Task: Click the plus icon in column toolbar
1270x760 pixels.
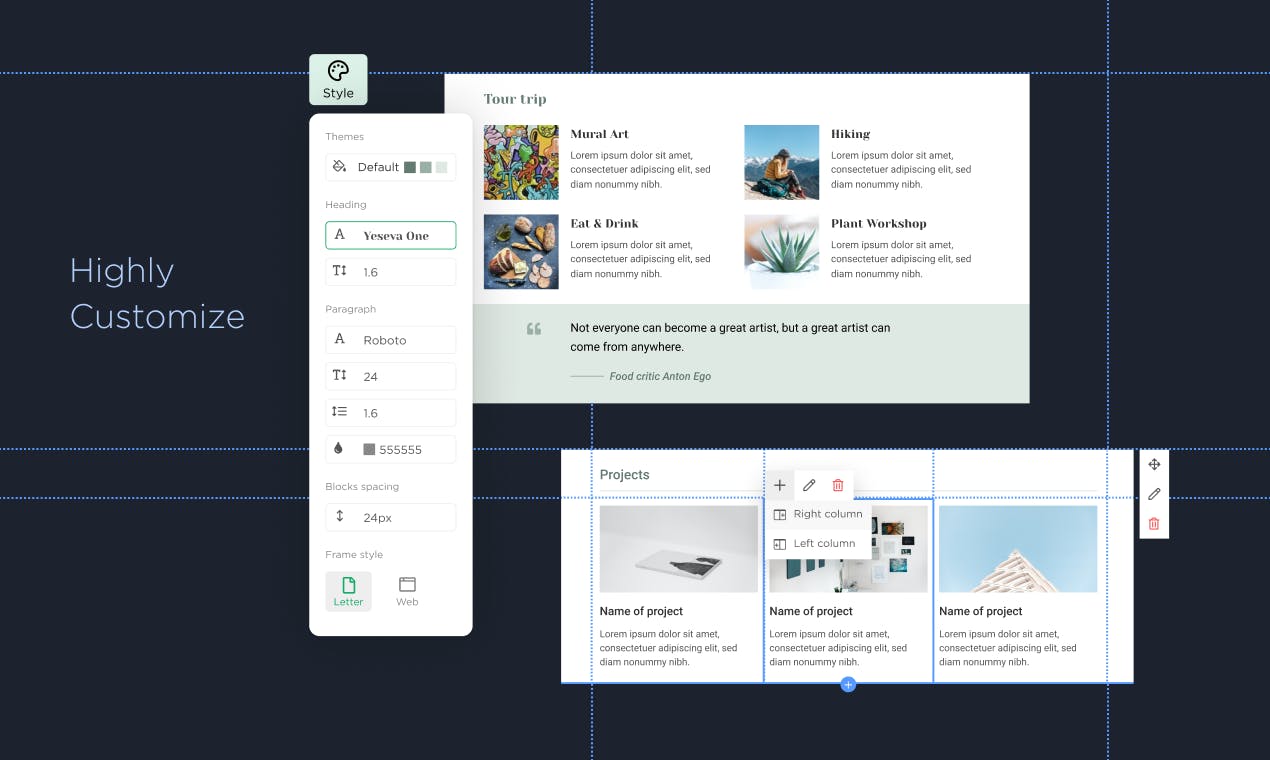Action: [780, 485]
